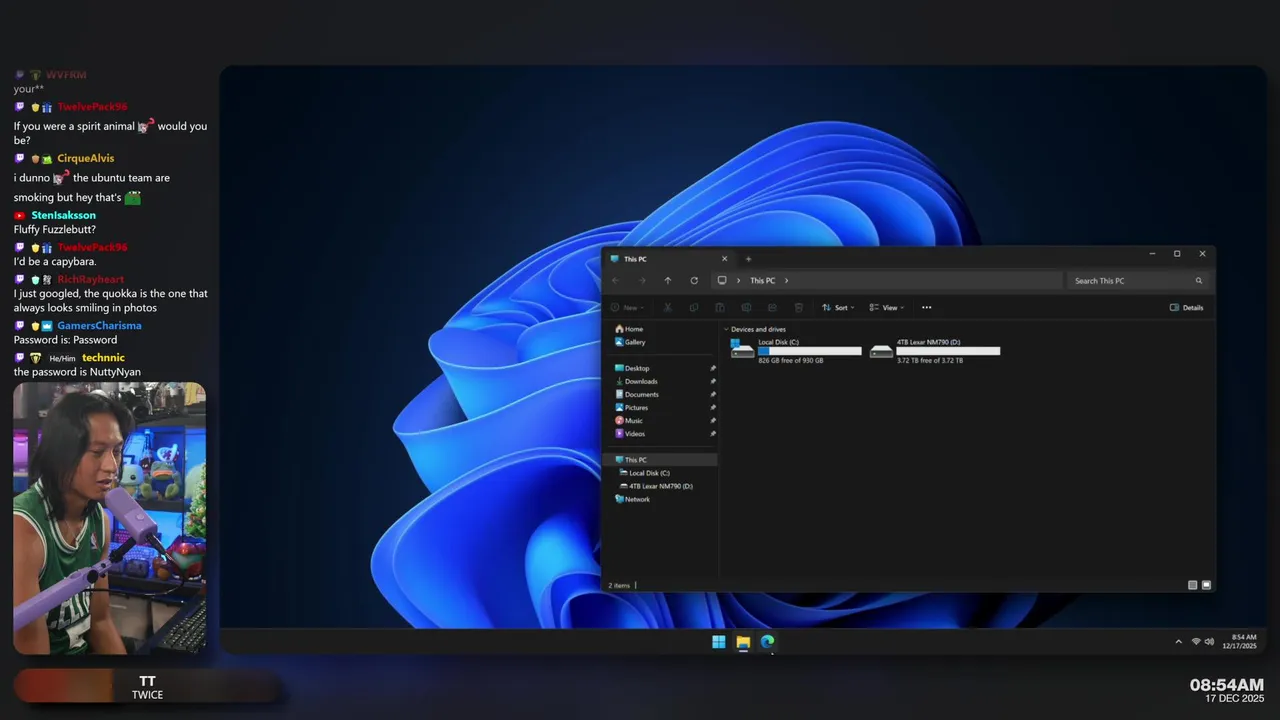Click the Cut scissors icon in toolbar
Screen dimensions: 1280x720
click(668, 308)
